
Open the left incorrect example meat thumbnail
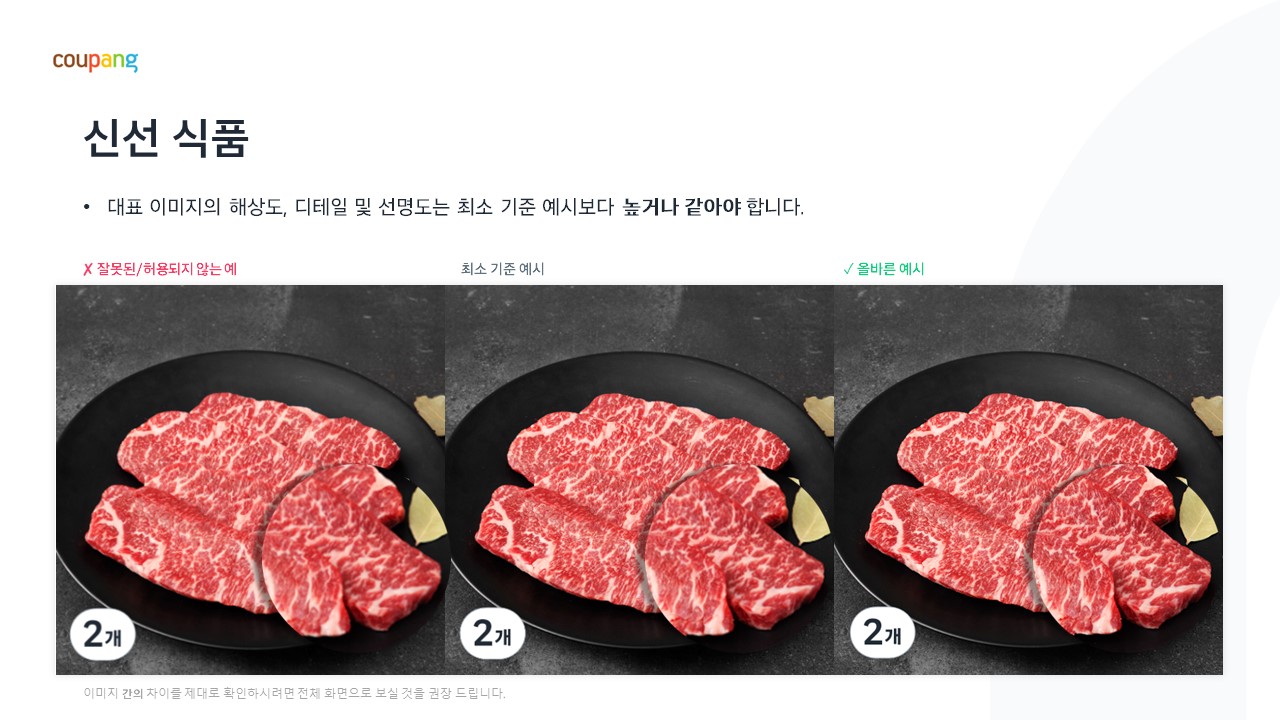(250, 480)
